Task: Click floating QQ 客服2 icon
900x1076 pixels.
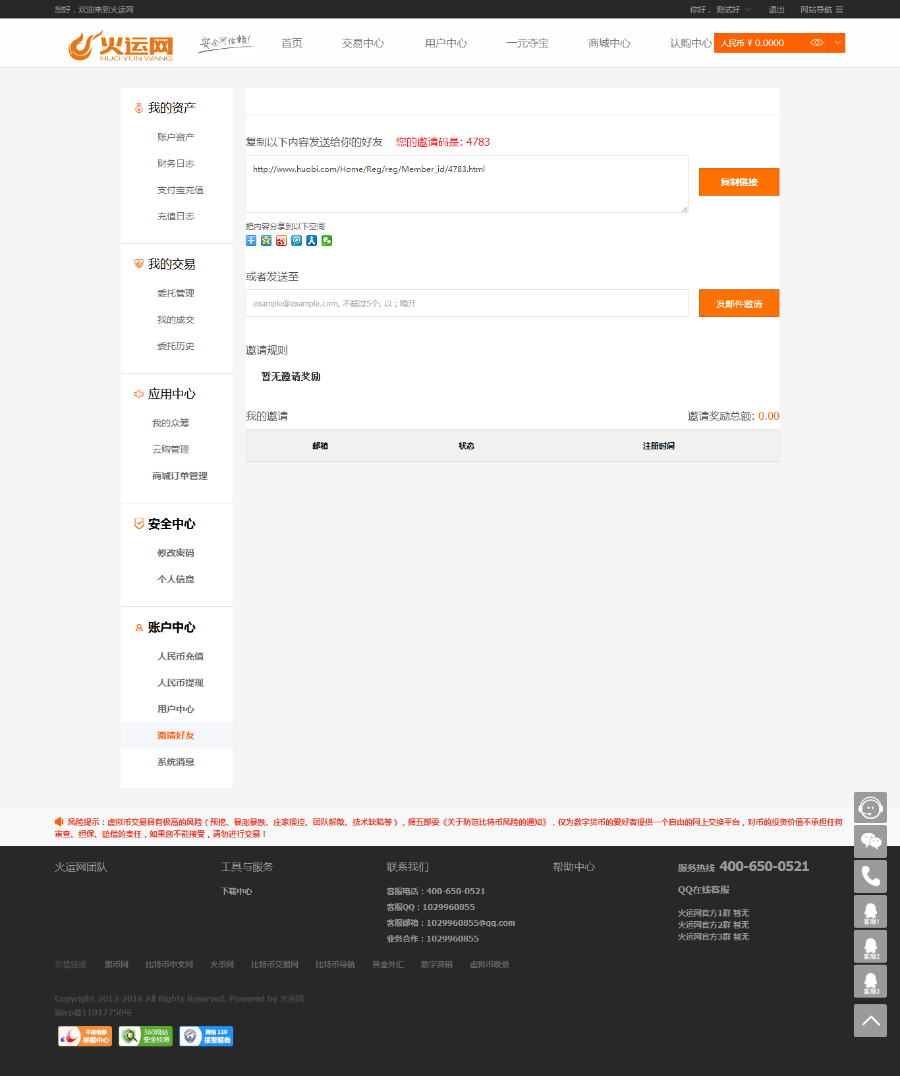Action: pos(871,947)
